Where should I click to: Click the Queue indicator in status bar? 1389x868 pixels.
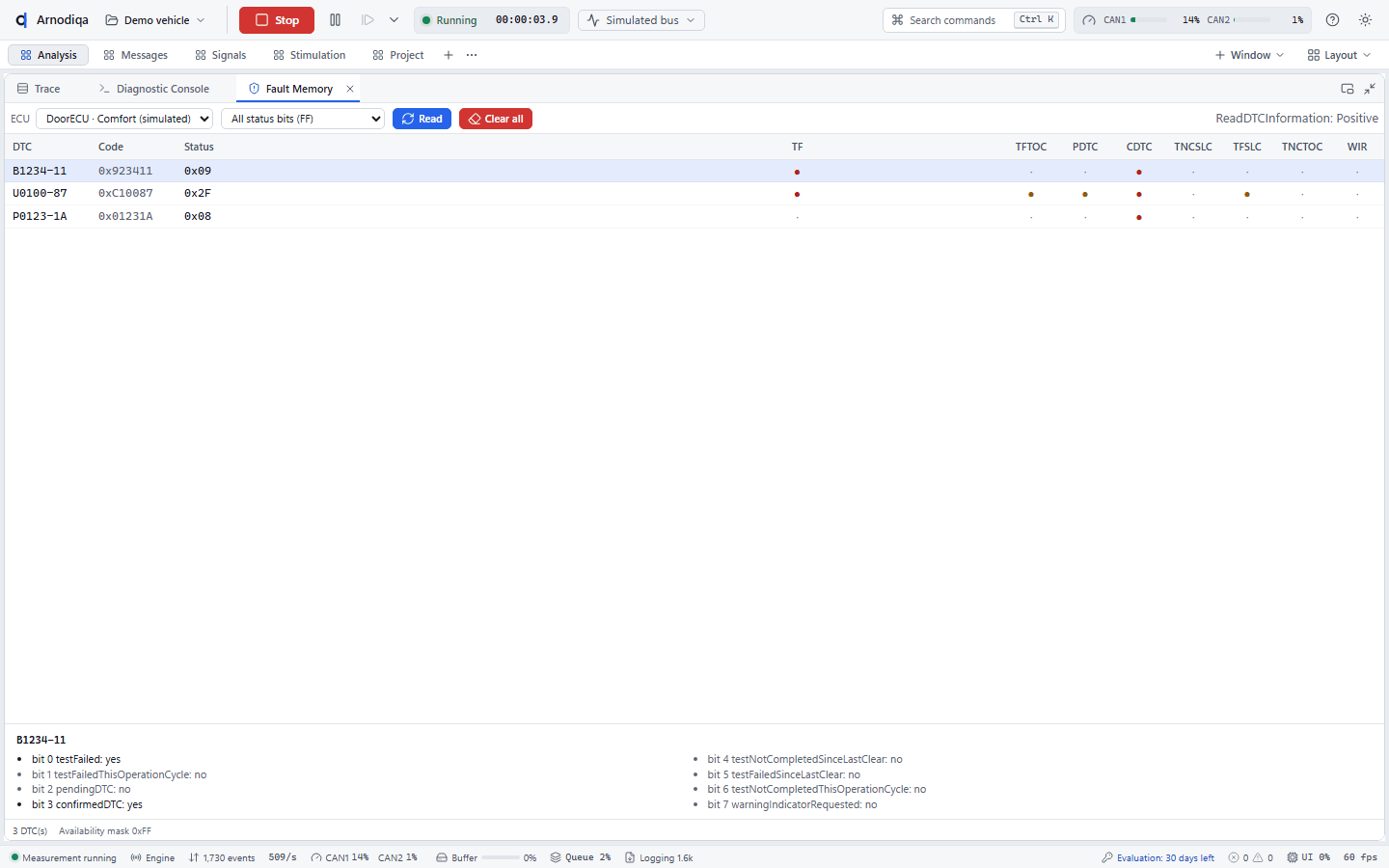tap(581, 857)
